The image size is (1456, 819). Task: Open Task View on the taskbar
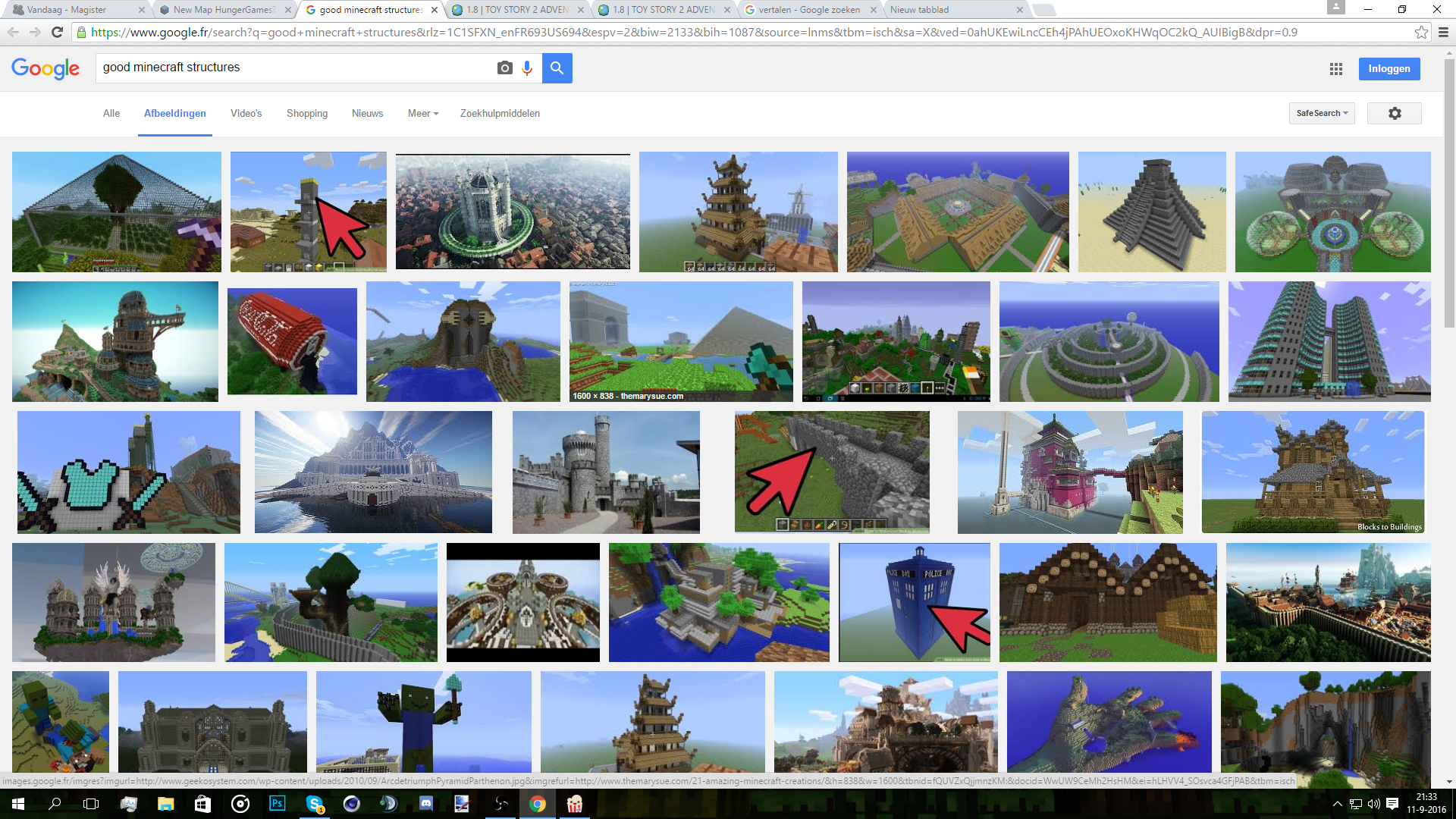91,804
